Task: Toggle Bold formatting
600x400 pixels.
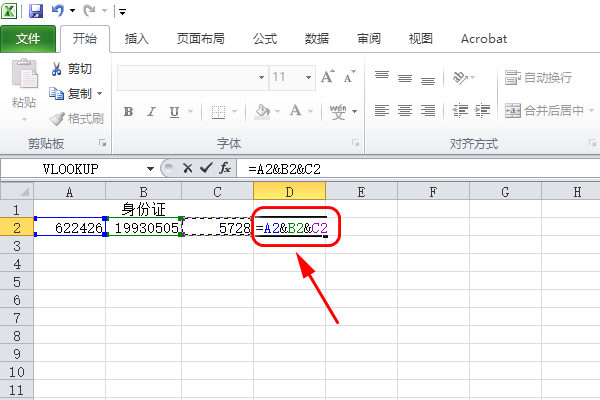Action: click(x=129, y=112)
